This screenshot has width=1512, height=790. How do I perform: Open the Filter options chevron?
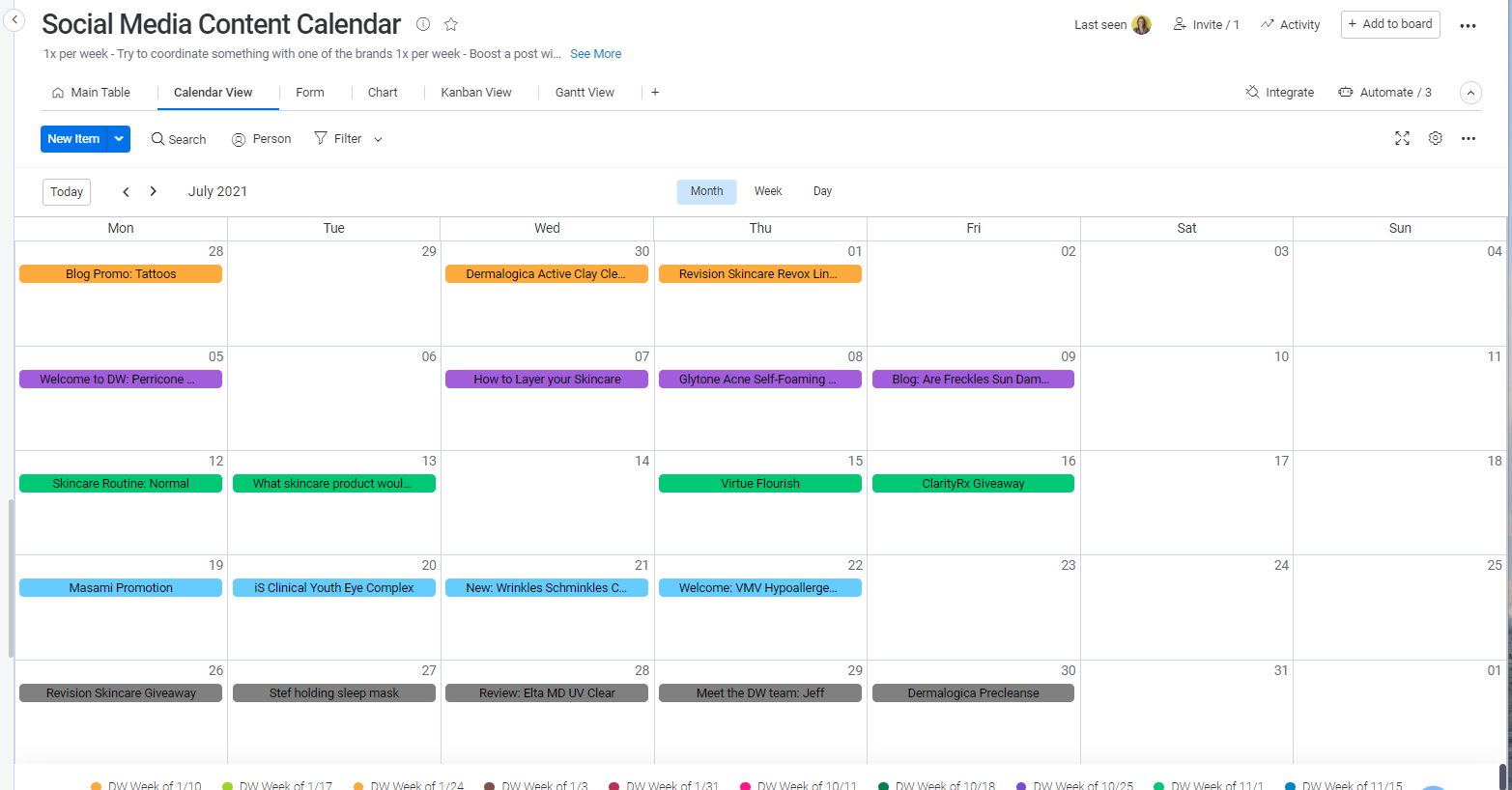[377, 138]
